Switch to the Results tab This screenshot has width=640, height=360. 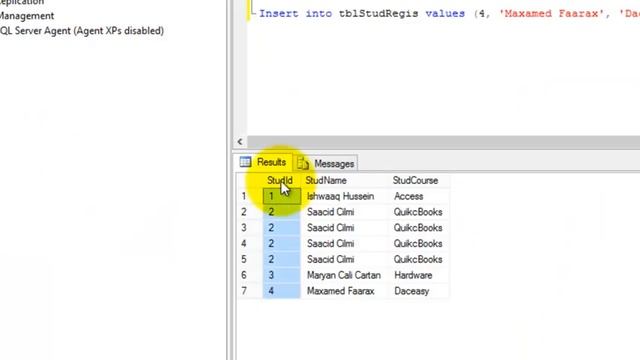(263, 162)
